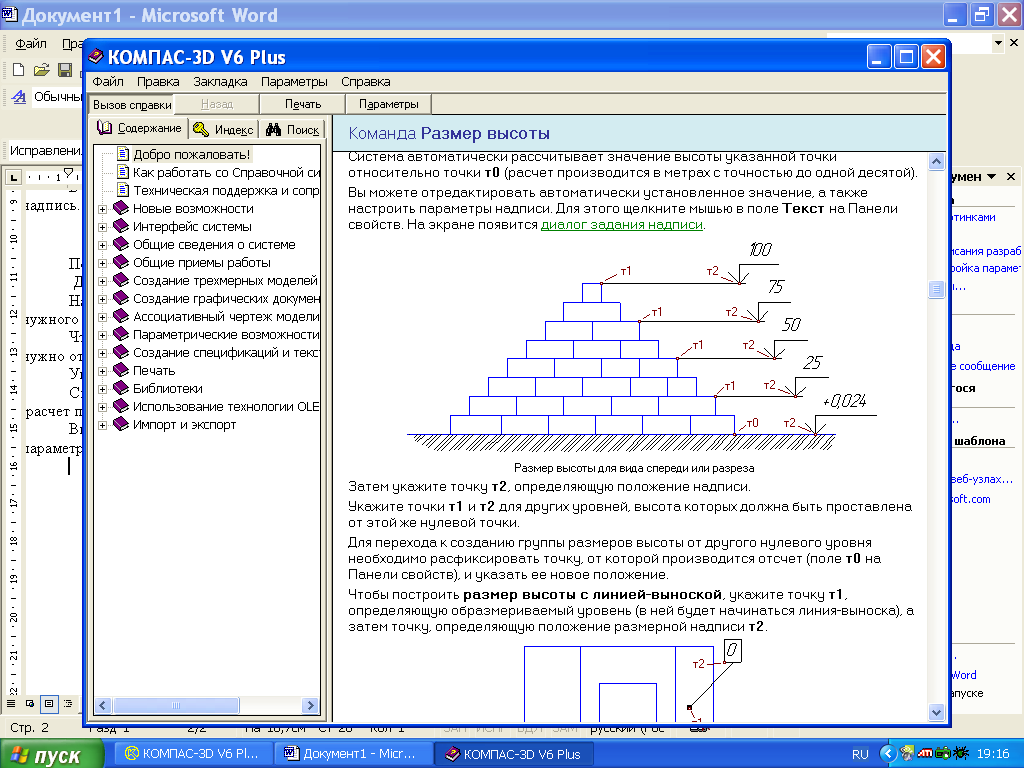Click the help content scroll down arrow

(936, 712)
